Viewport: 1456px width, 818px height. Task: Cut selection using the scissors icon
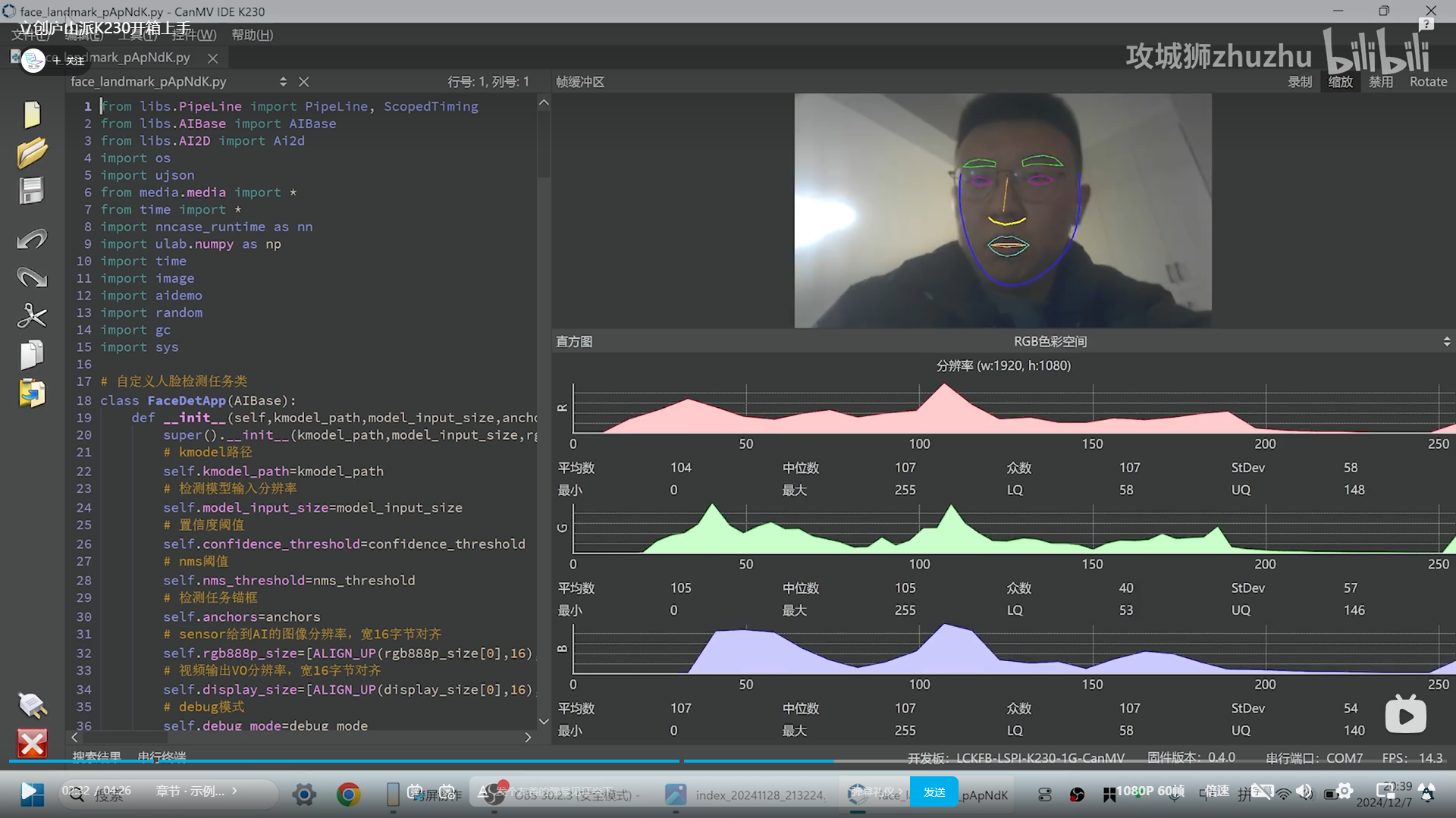pyautogui.click(x=32, y=315)
